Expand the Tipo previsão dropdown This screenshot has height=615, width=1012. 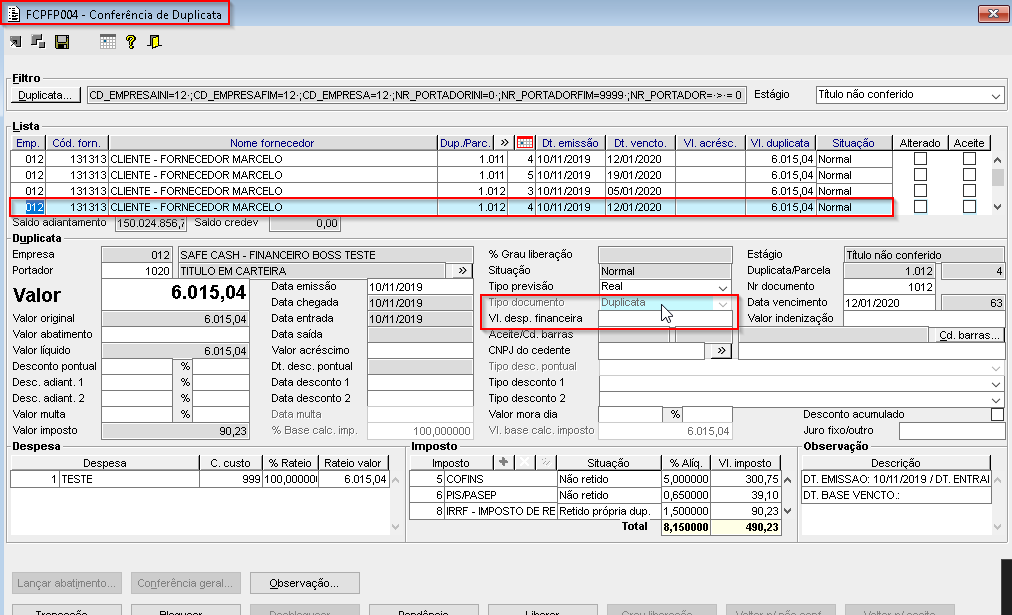pos(723,287)
